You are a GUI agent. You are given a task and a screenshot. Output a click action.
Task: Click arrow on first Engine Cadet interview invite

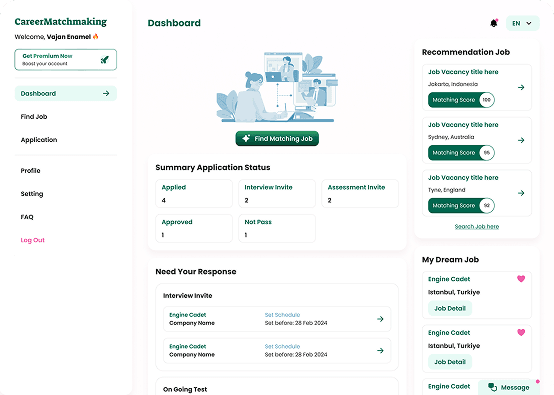point(380,319)
